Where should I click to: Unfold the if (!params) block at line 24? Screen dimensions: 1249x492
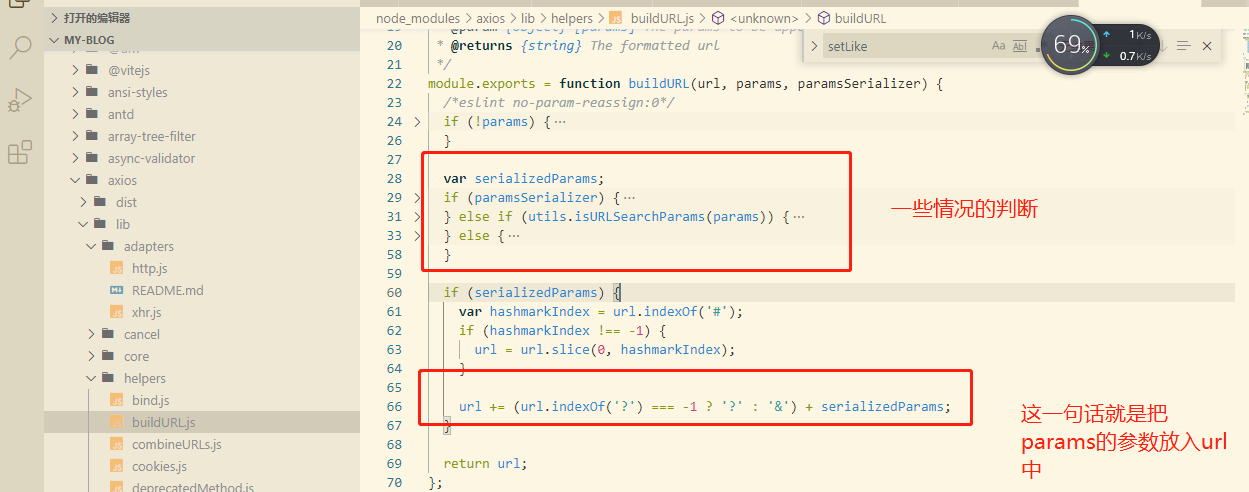(418, 122)
